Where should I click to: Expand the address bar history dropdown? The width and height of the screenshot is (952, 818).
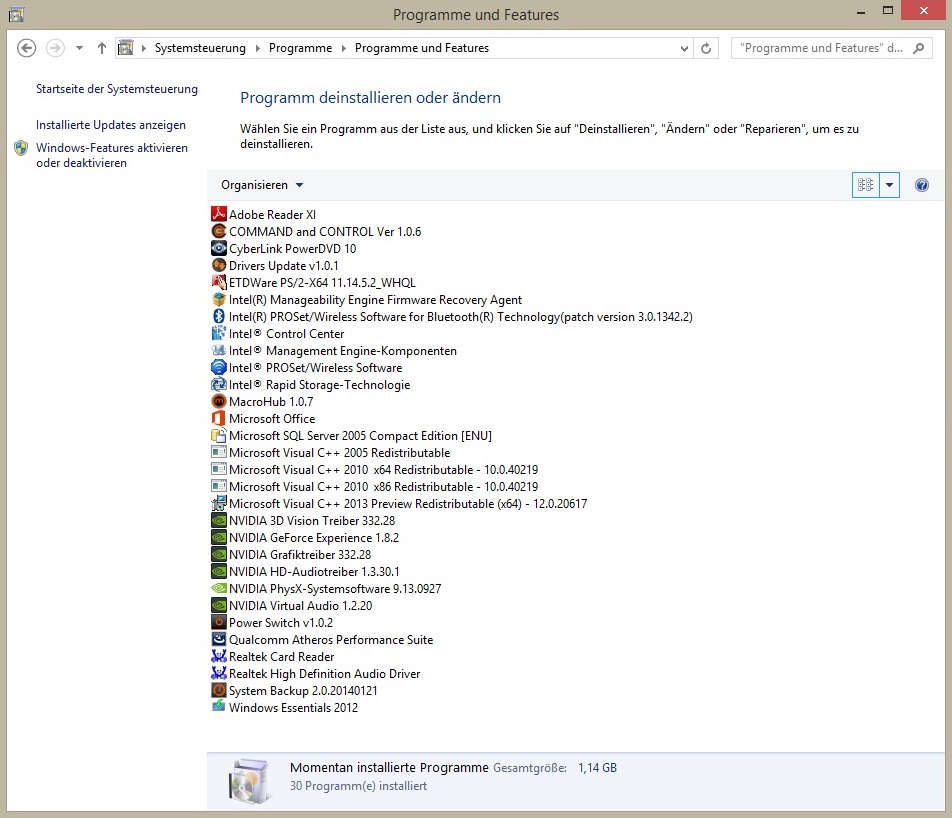pos(684,48)
